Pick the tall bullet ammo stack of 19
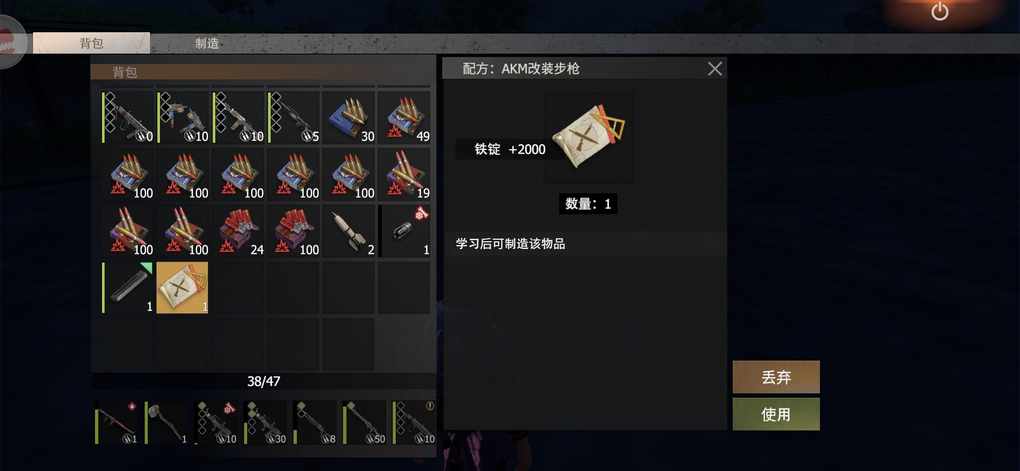Viewport: 1020px width, 471px height. (404, 174)
